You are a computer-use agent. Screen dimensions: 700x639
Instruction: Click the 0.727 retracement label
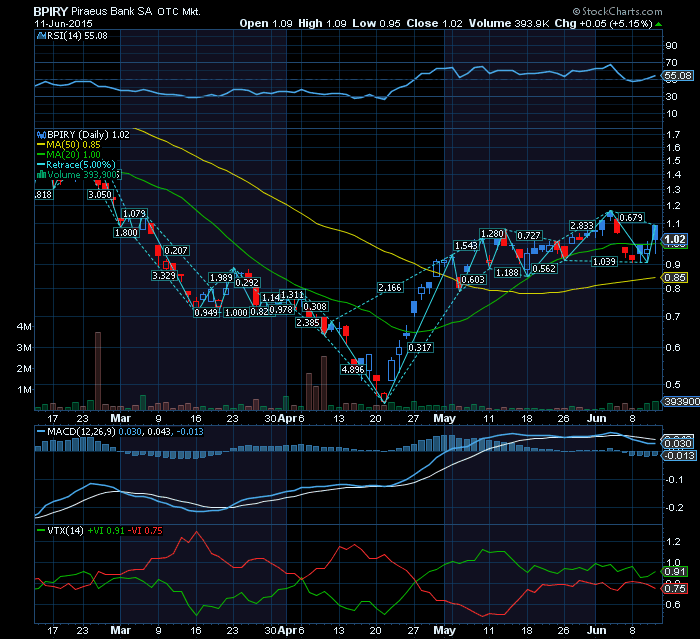click(x=529, y=235)
